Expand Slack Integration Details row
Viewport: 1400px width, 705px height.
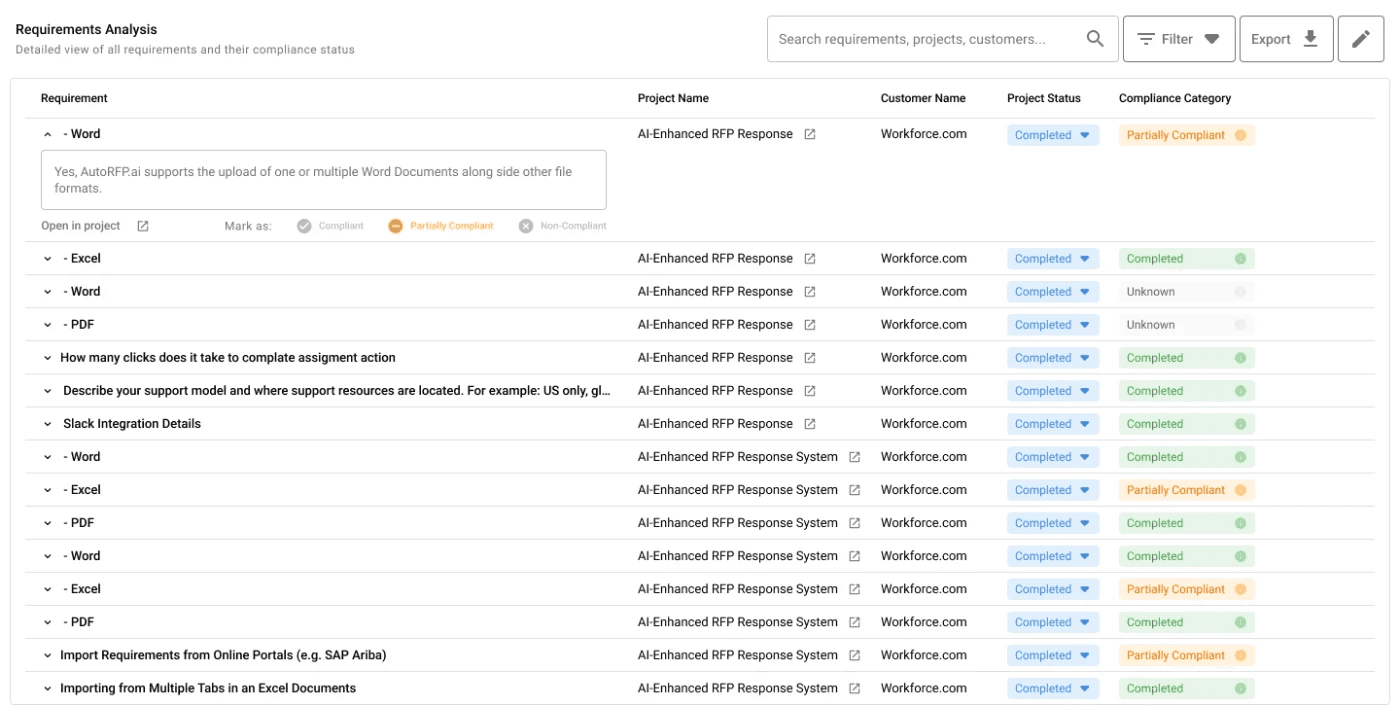[x=47, y=424]
